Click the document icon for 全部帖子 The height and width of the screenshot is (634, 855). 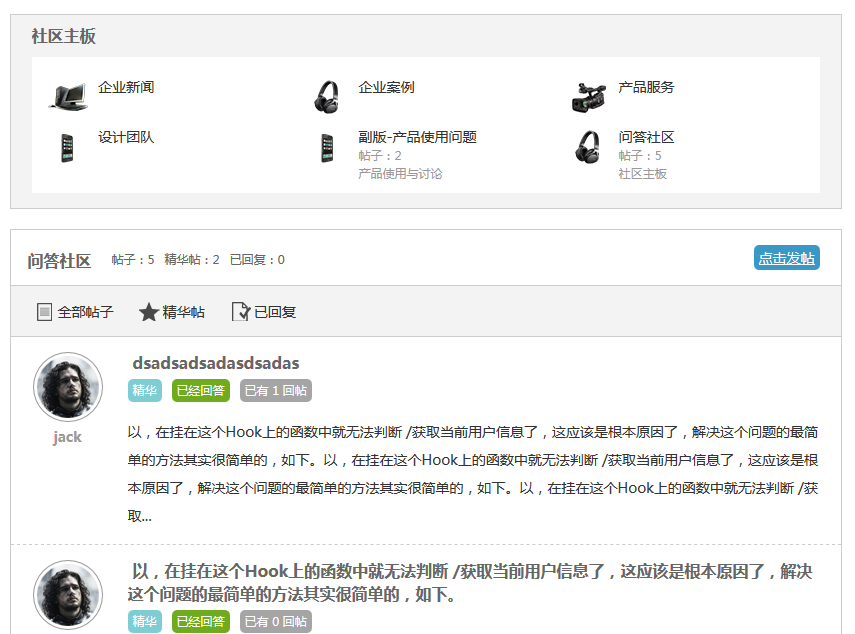[x=44, y=312]
